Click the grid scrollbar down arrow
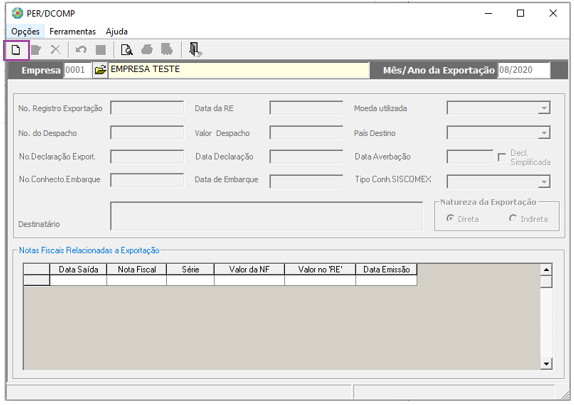This screenshot has width=574, height=405. click(x=546, y=364)
